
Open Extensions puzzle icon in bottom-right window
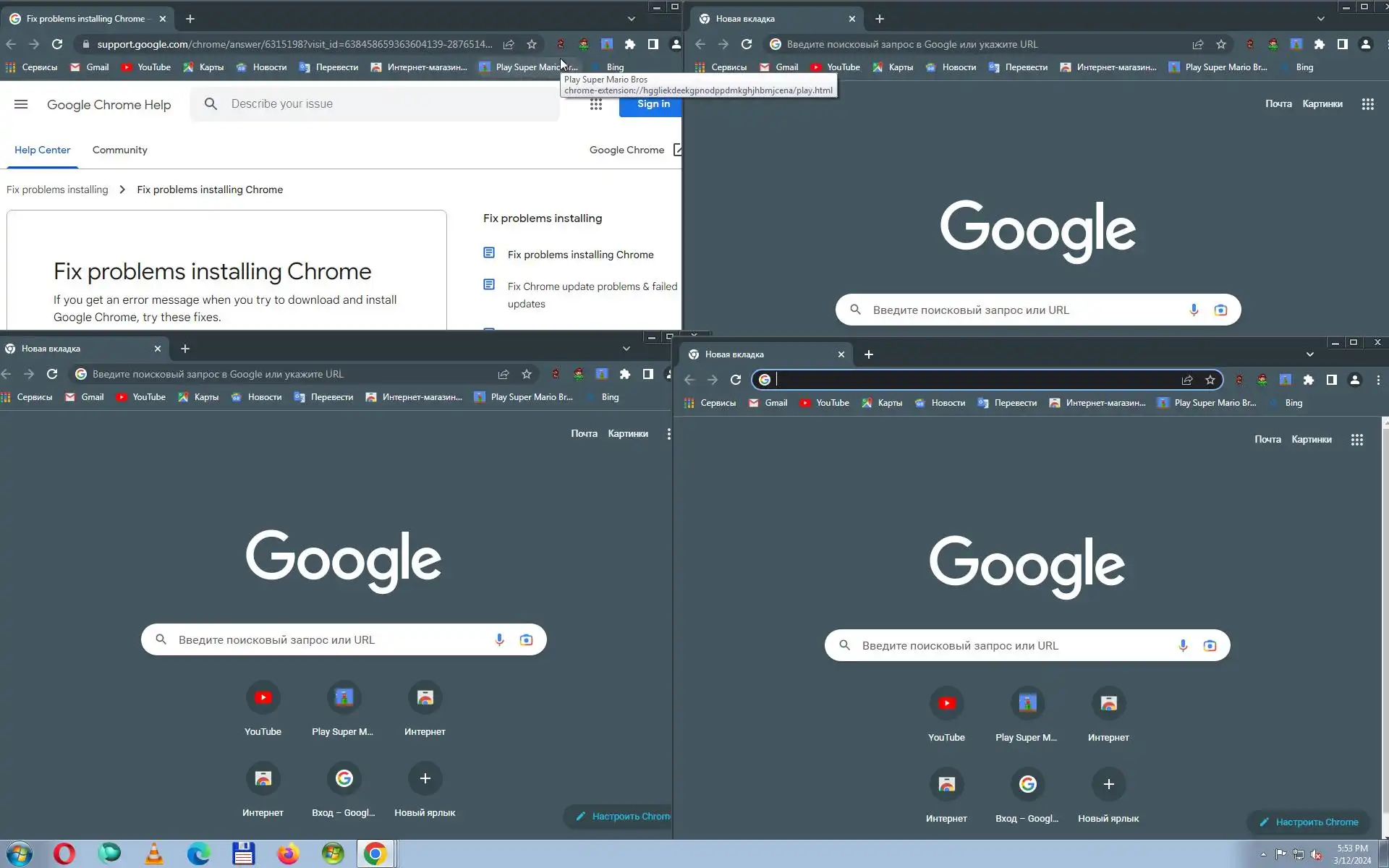[1308, 380]
